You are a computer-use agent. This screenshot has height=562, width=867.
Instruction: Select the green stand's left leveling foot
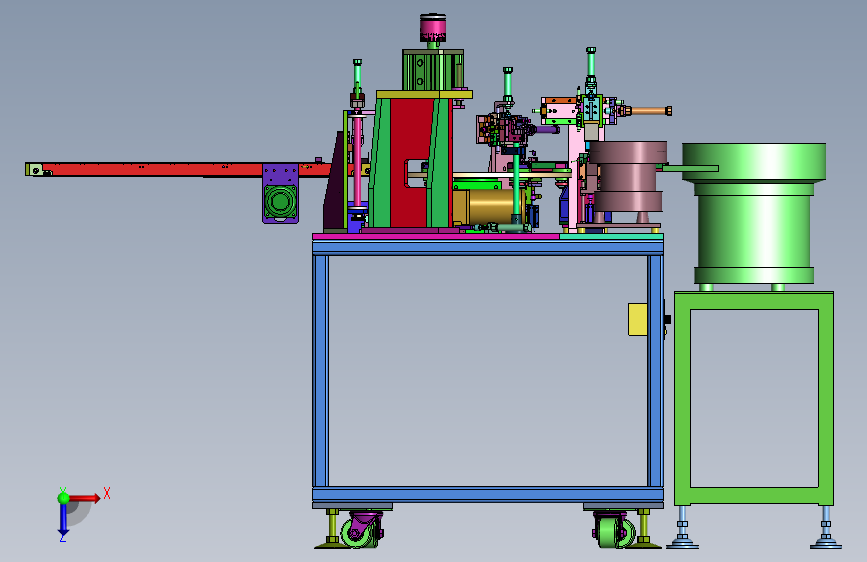(x=682, y=528)
